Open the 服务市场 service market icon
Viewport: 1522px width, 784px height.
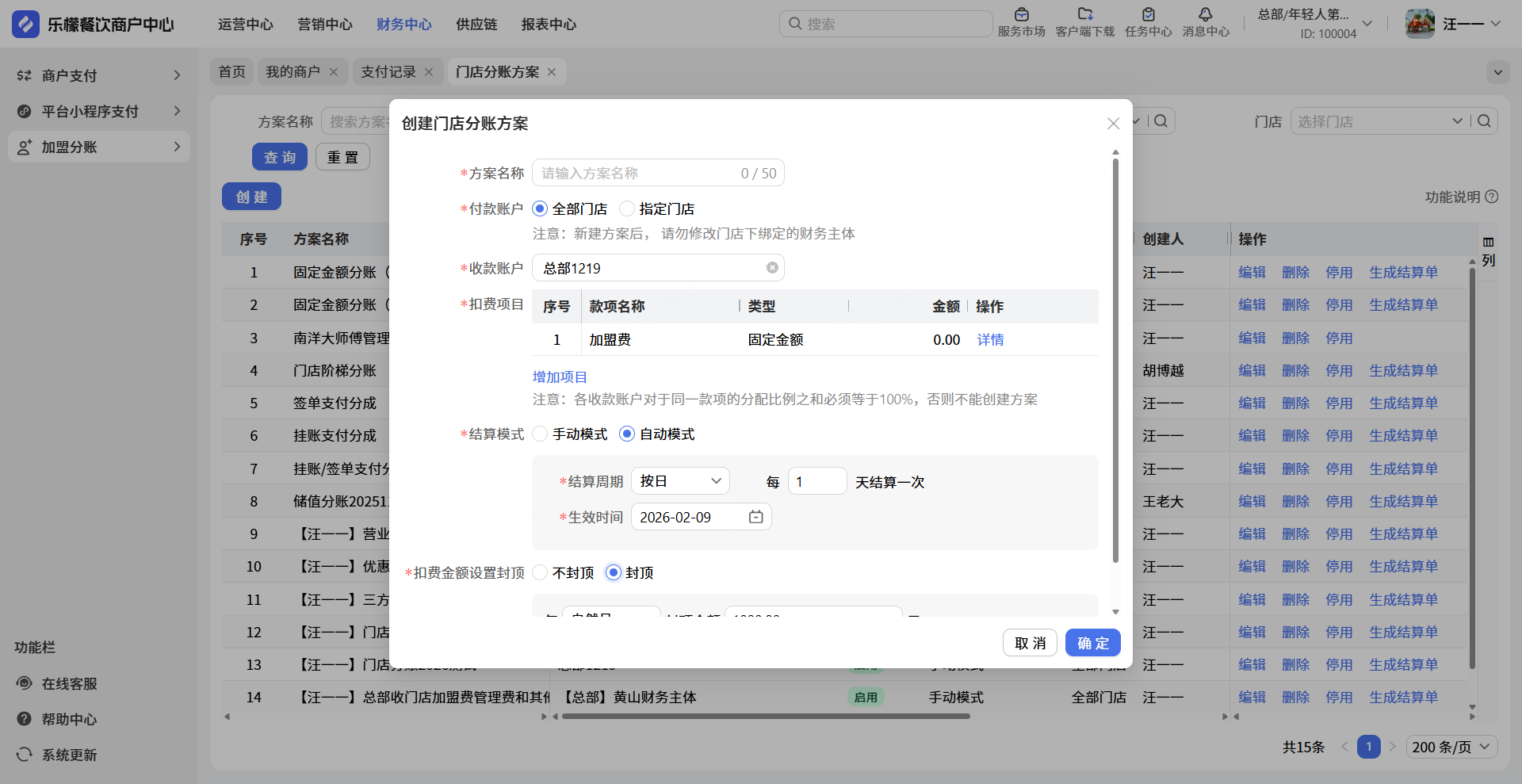tap(1021, 15)
